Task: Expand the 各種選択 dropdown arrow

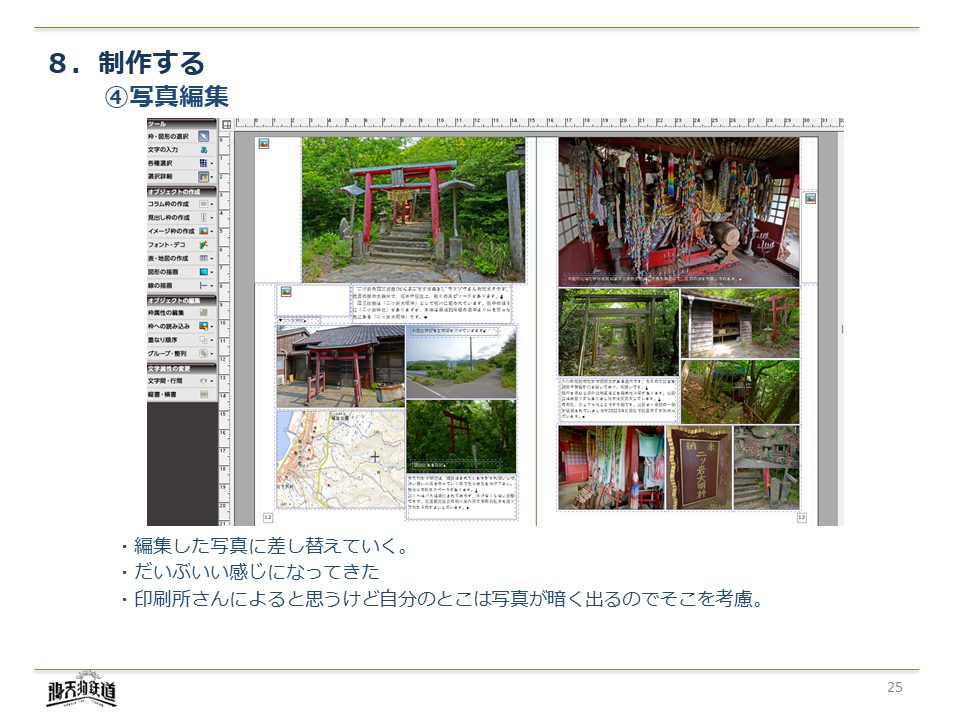Action: tap(212, 163)
